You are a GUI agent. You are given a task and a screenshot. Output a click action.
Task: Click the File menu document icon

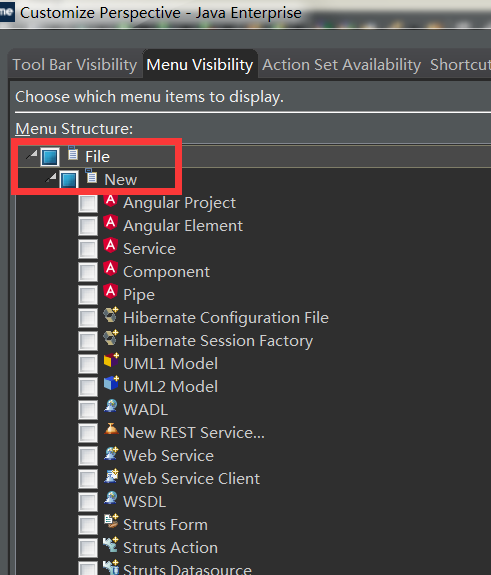(x=73, y=153)
